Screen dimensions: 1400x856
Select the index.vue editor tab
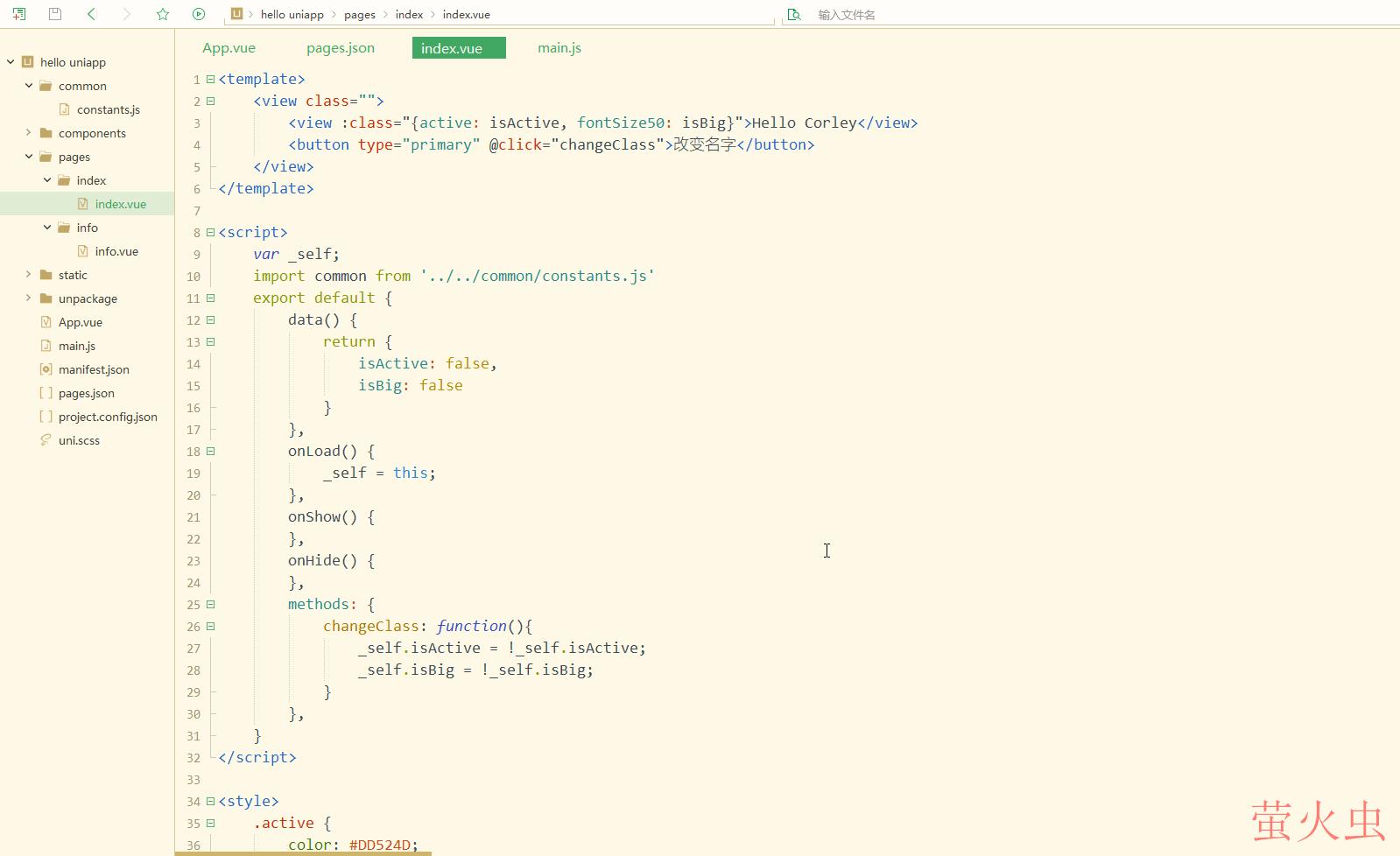459,48
